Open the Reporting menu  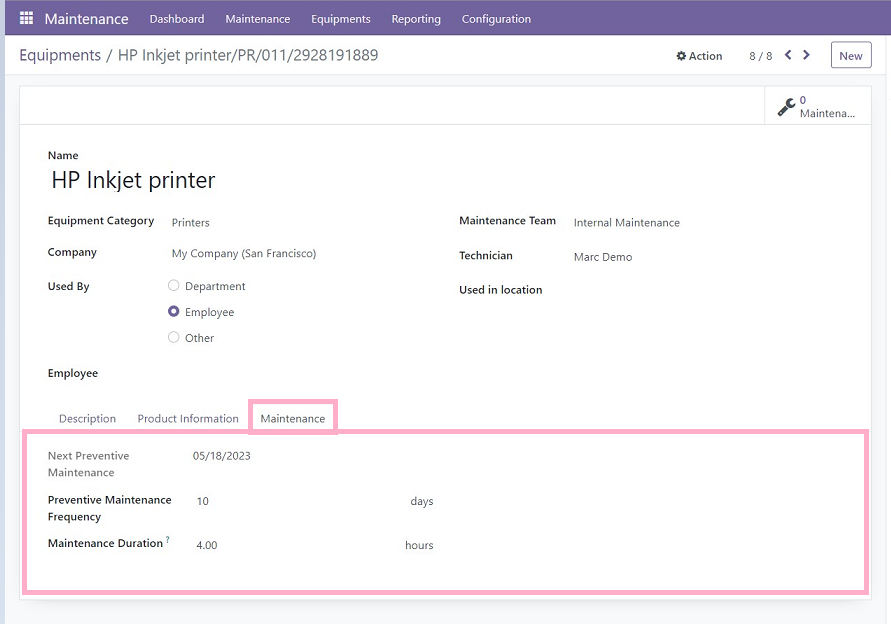pos(416,19)
